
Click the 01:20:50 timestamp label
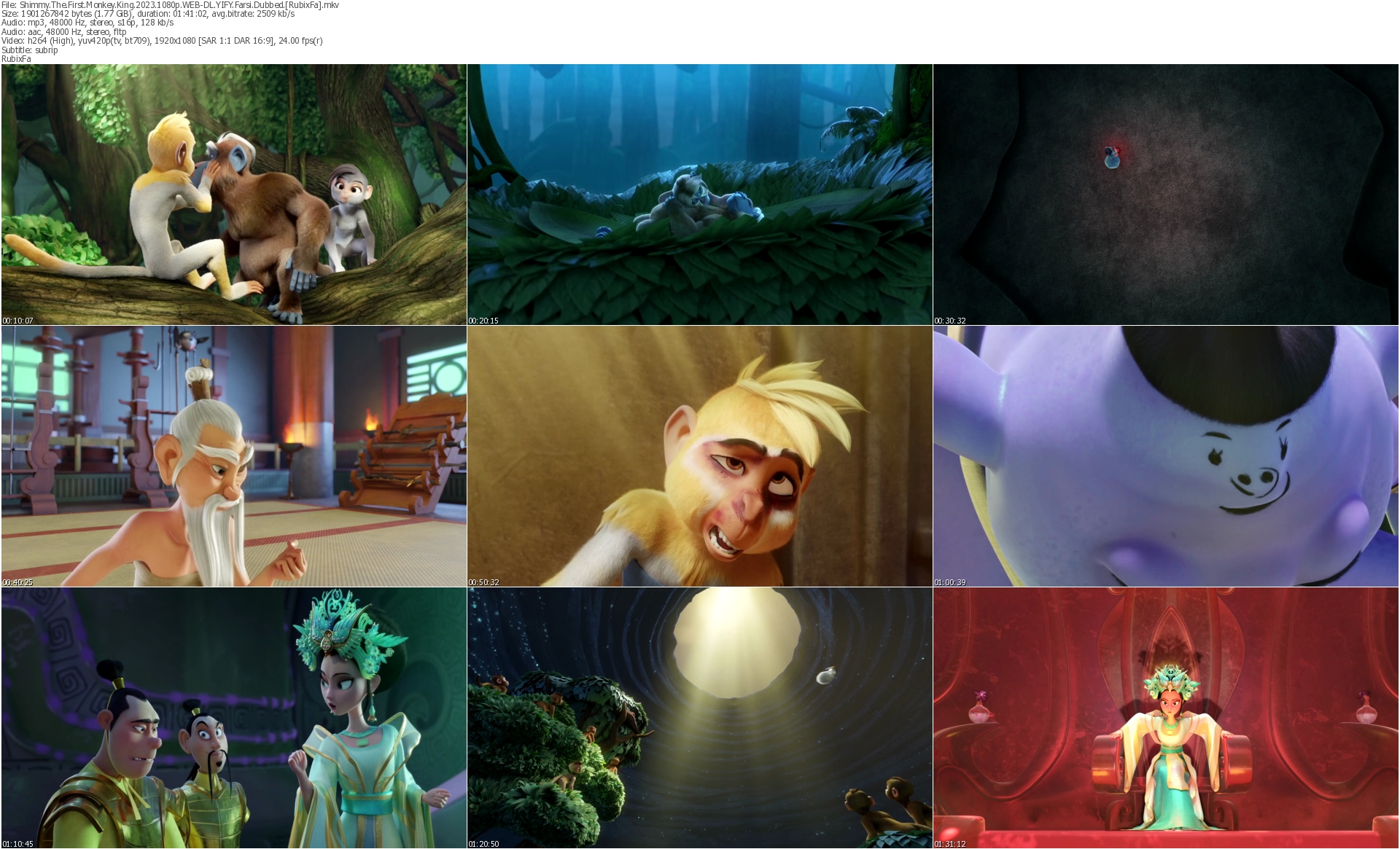(483, 844)
